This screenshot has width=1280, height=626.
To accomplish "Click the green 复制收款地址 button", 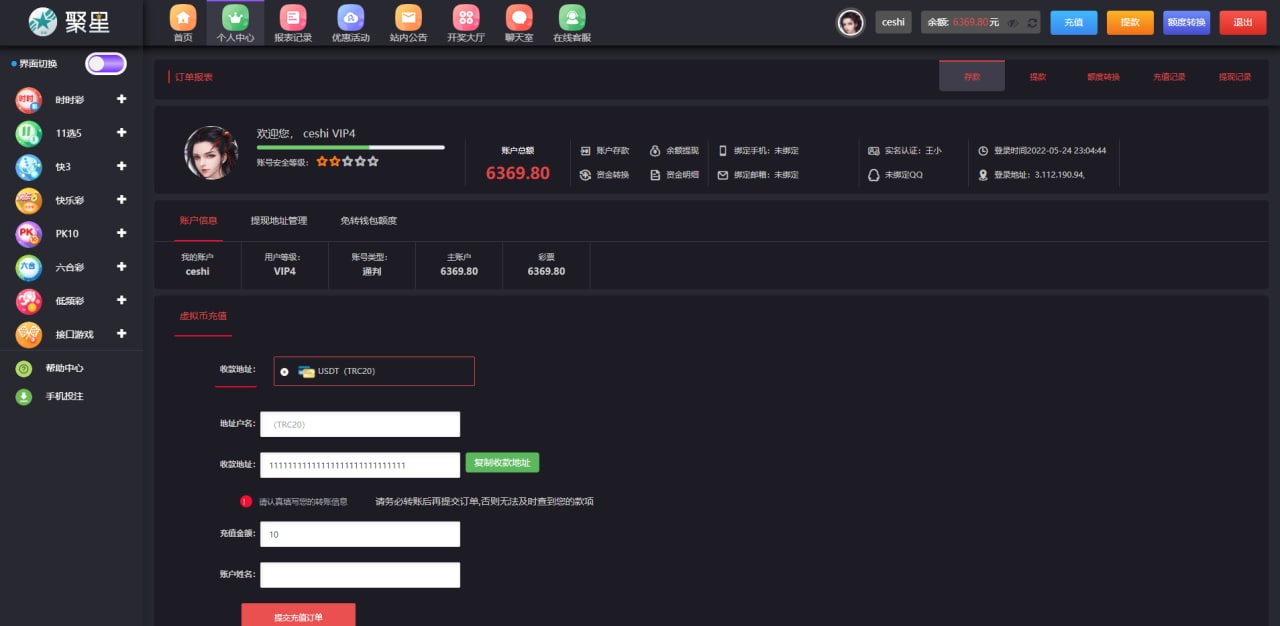I will [502, 462].
